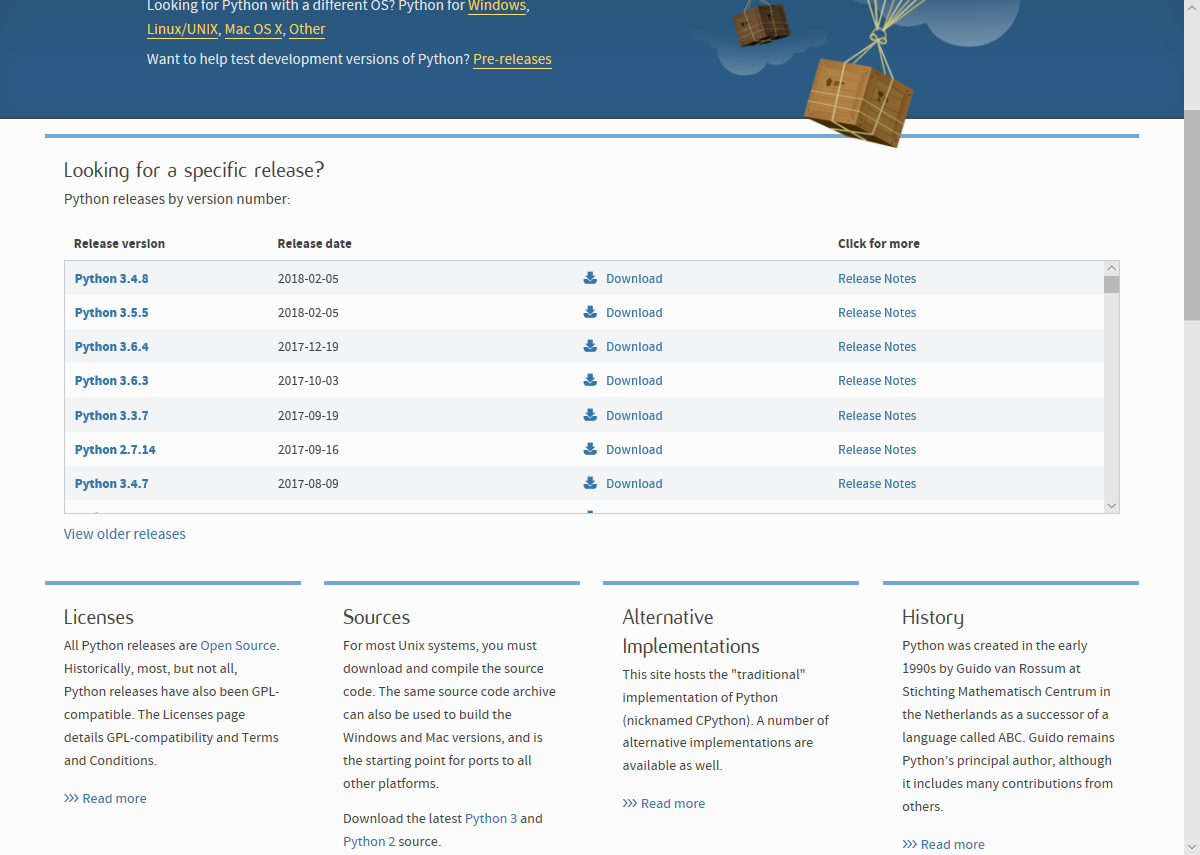Click Download text for Python 3.3.7
Image resolution: width=1200 pixels, height=855 pixels.
pos(634,416)
